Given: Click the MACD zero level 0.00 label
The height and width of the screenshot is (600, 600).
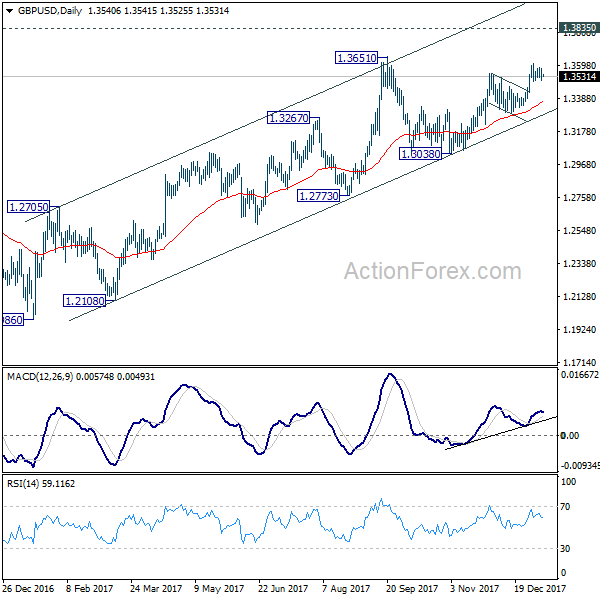Looking at the screenshot, I should tap(569, 435).
